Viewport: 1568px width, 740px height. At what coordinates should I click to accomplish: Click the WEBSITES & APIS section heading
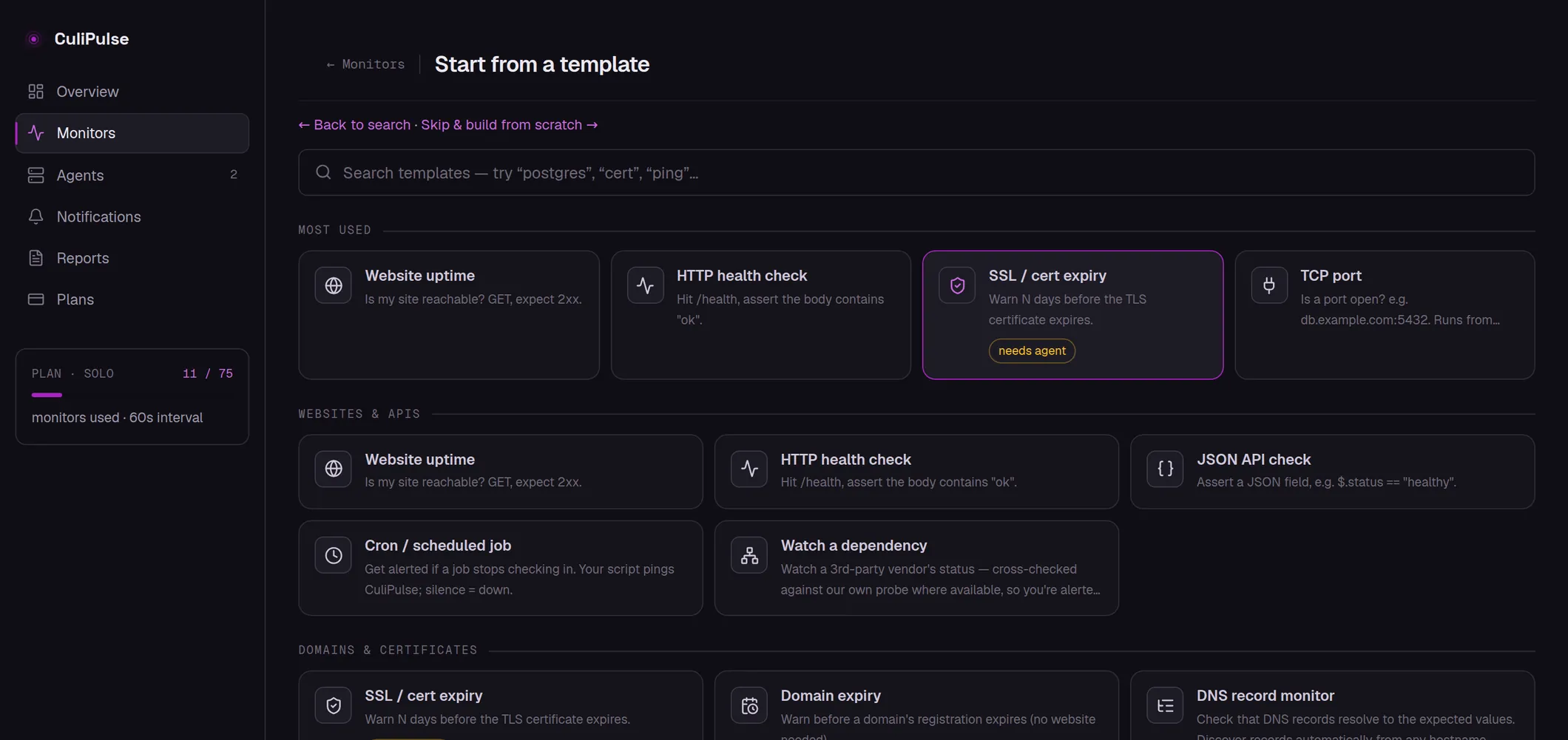click(x=359, y=414)
